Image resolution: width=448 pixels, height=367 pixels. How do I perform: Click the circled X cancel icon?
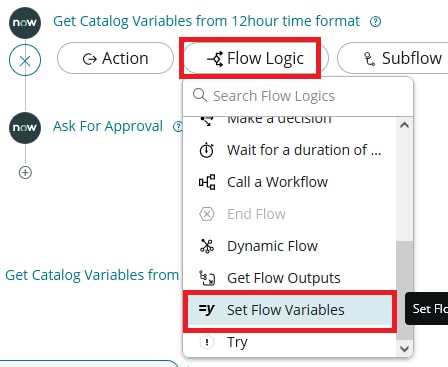tap(25, 60)
